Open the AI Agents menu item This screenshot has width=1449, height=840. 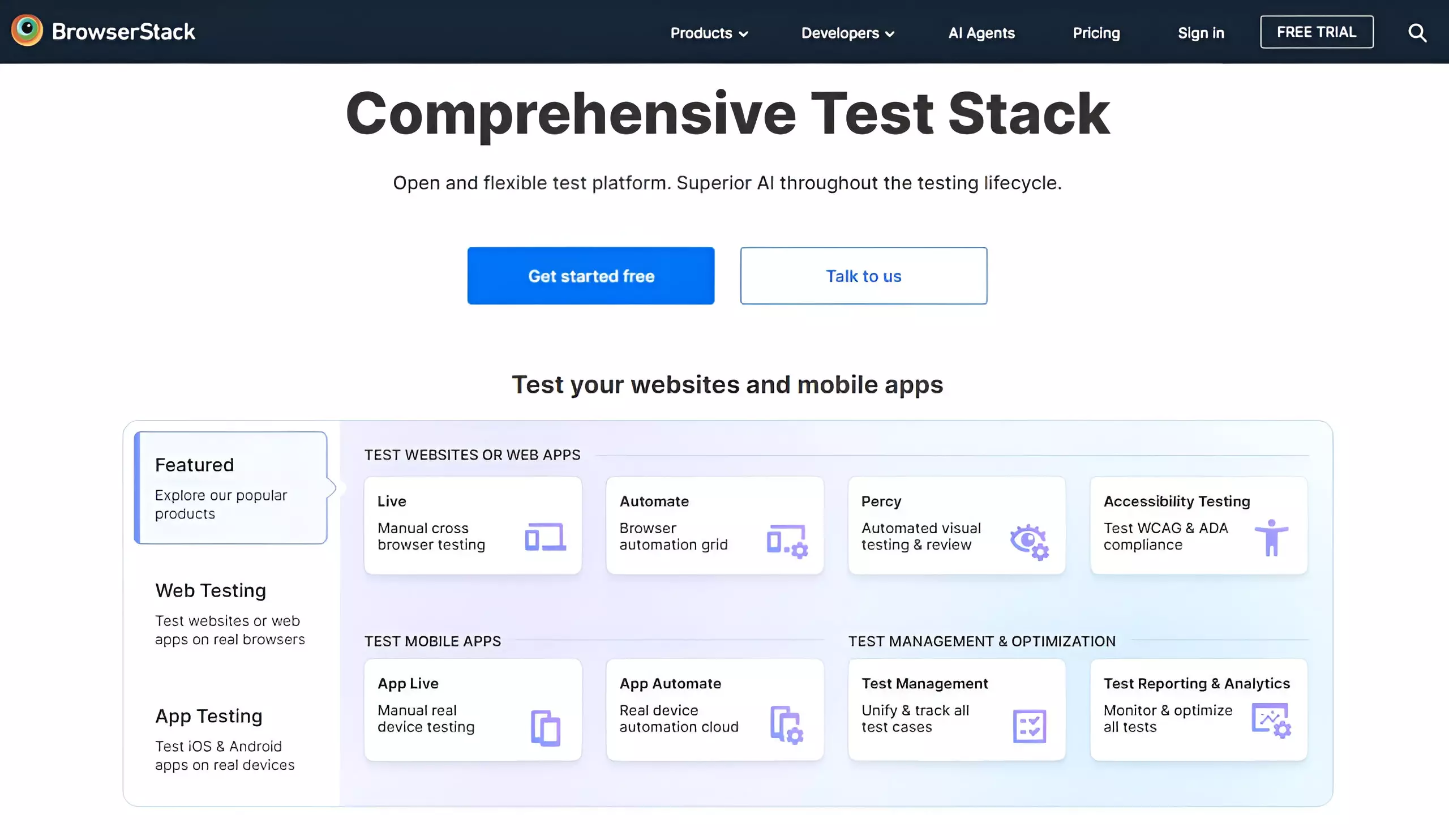point(981,33)
